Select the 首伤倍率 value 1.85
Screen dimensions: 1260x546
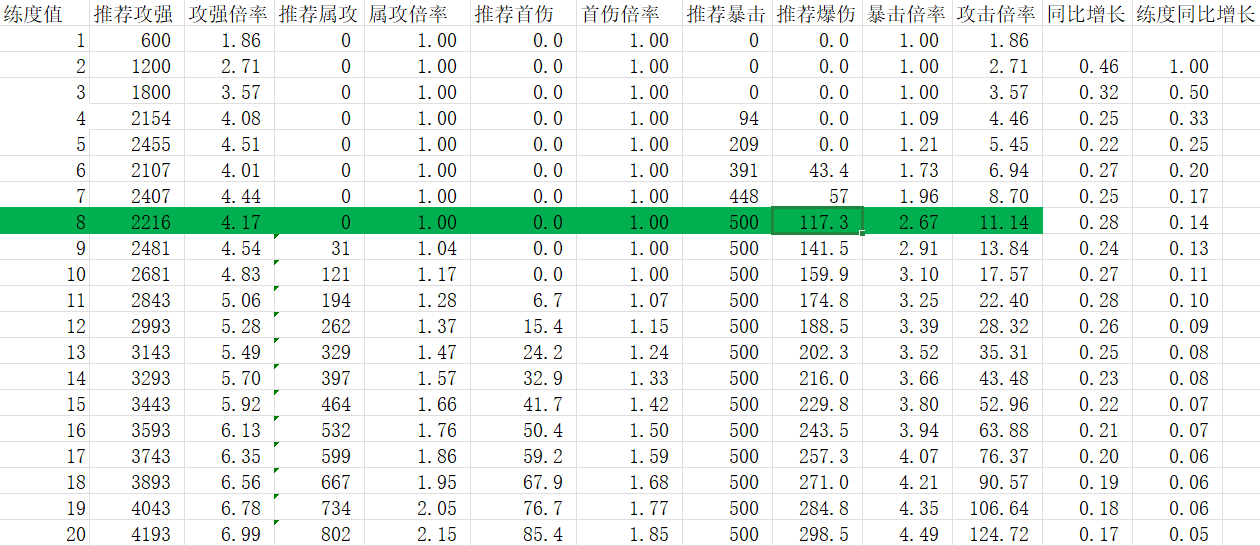pos(629,534)
